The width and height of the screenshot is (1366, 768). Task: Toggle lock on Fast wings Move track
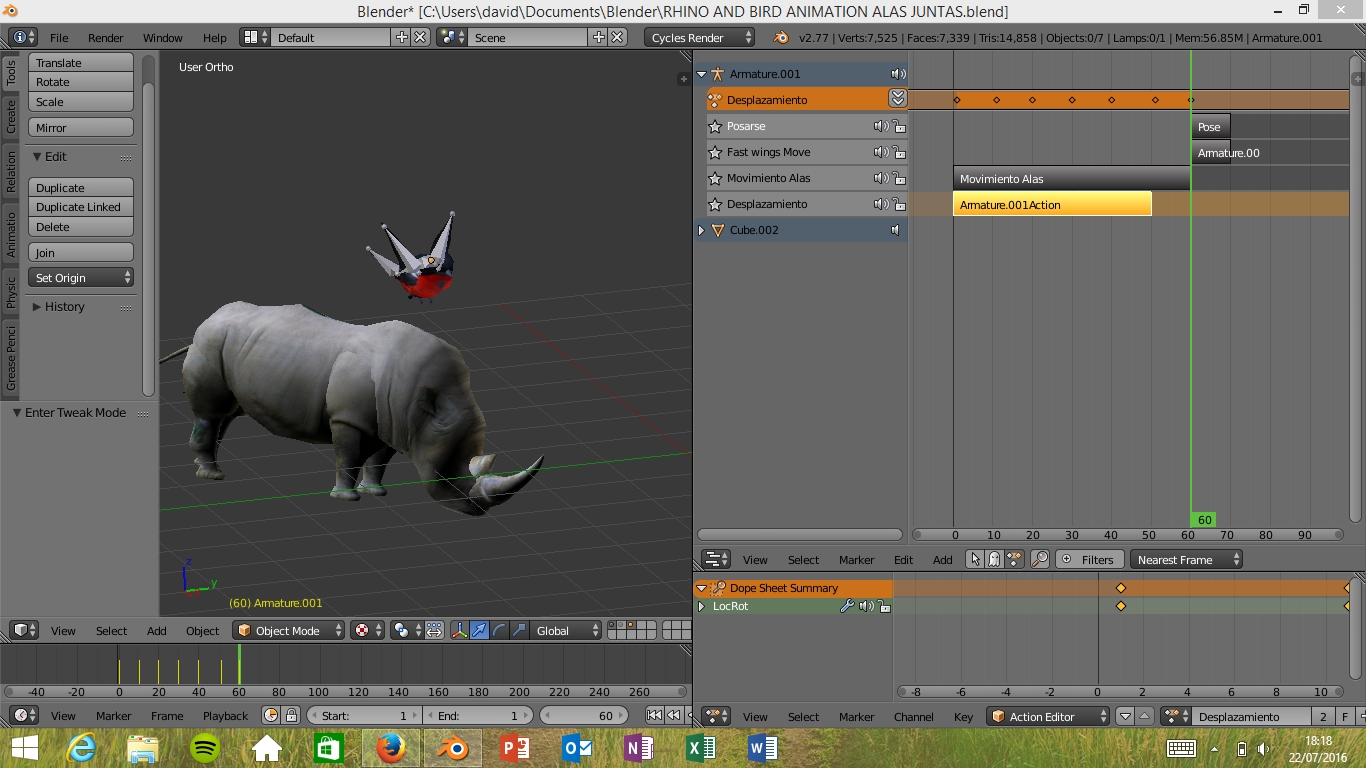tap(899, 153)
